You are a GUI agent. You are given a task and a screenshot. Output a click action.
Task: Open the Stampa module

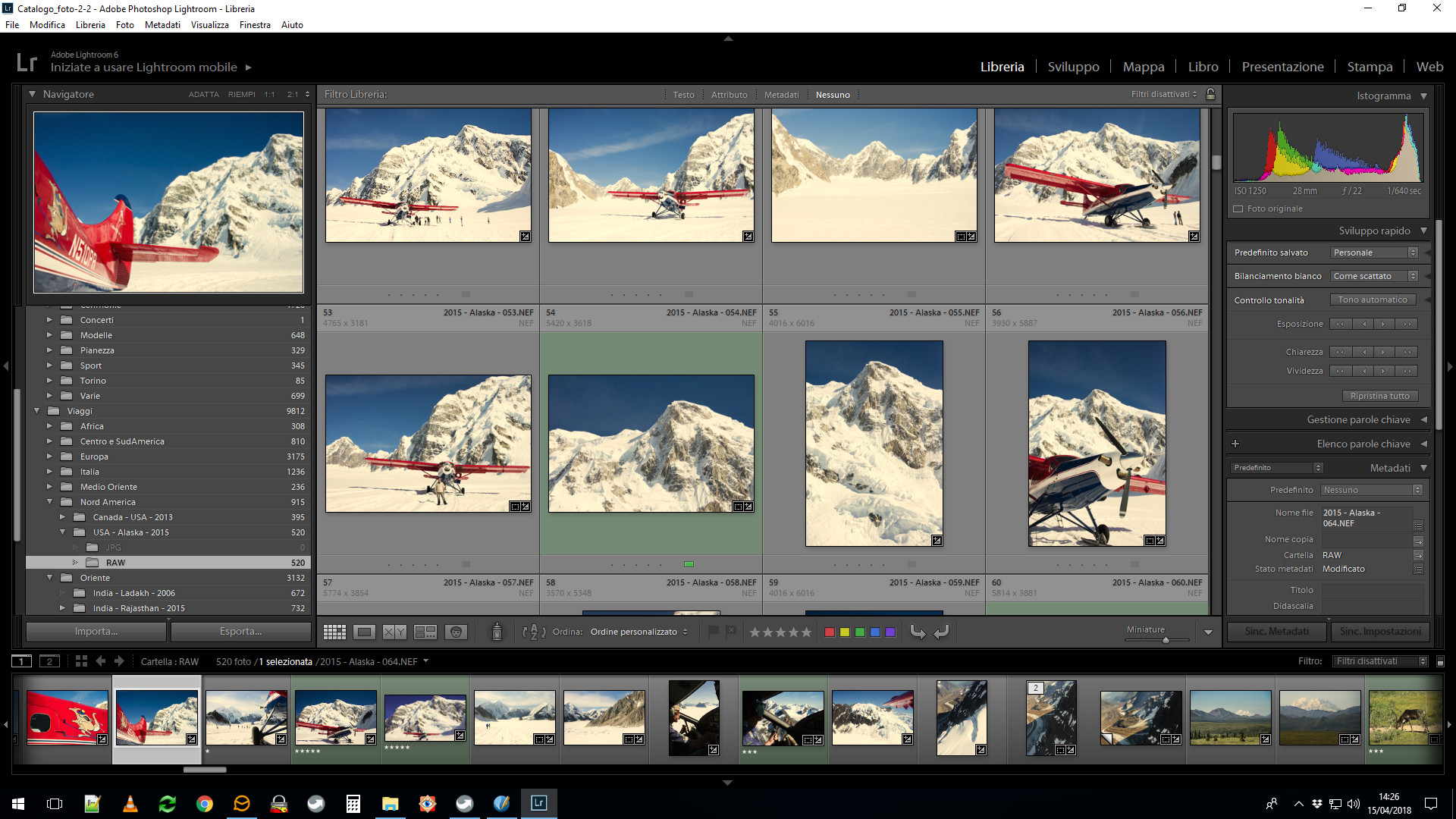(1370, 67)
